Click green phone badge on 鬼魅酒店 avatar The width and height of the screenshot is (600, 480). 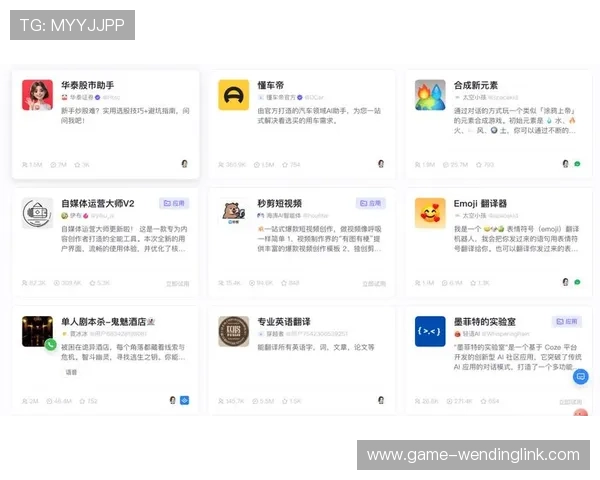[50, 344]
